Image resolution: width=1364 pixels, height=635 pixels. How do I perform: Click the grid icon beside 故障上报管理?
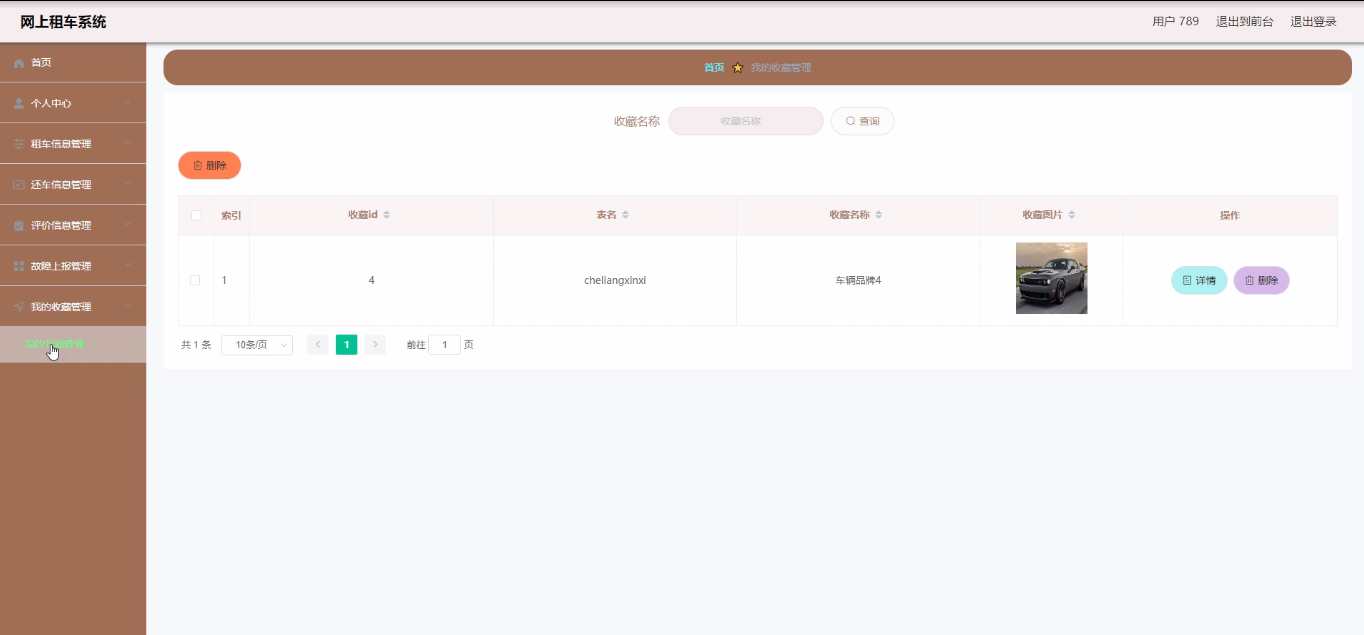19,266
